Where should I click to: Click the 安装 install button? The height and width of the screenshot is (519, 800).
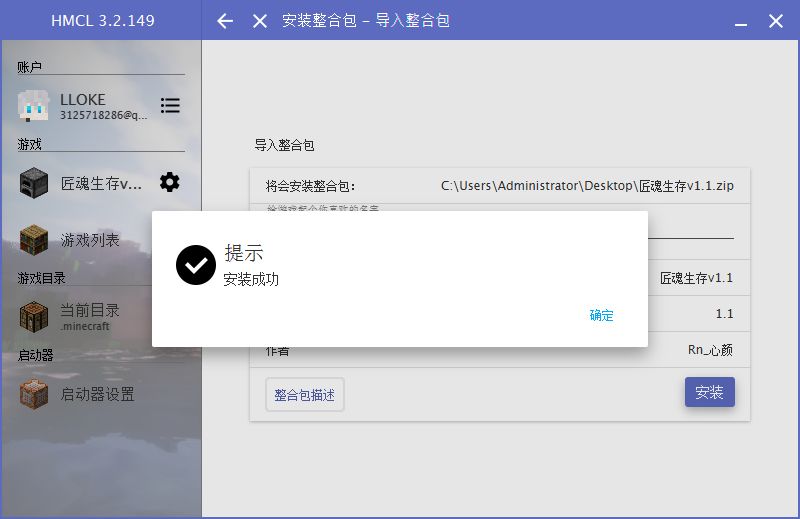[x=710, y=392]
